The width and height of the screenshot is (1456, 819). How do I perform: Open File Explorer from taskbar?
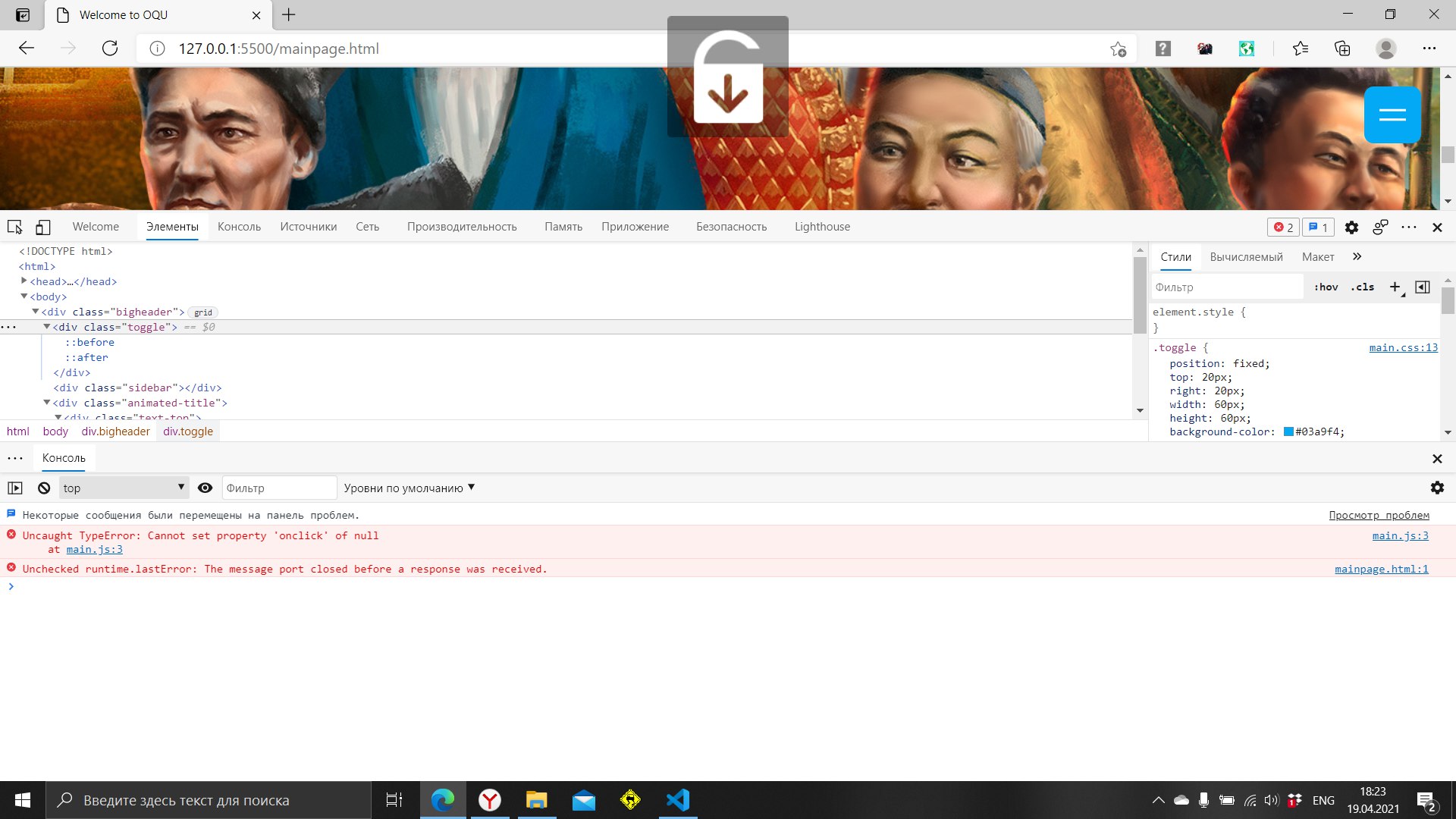click(x=537, y=800)
